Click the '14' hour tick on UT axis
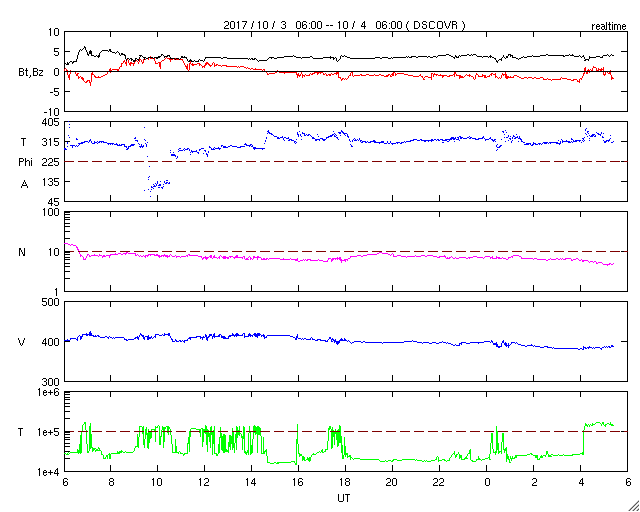This screenshot has height=512, width=640. click(x=251, y=482)
